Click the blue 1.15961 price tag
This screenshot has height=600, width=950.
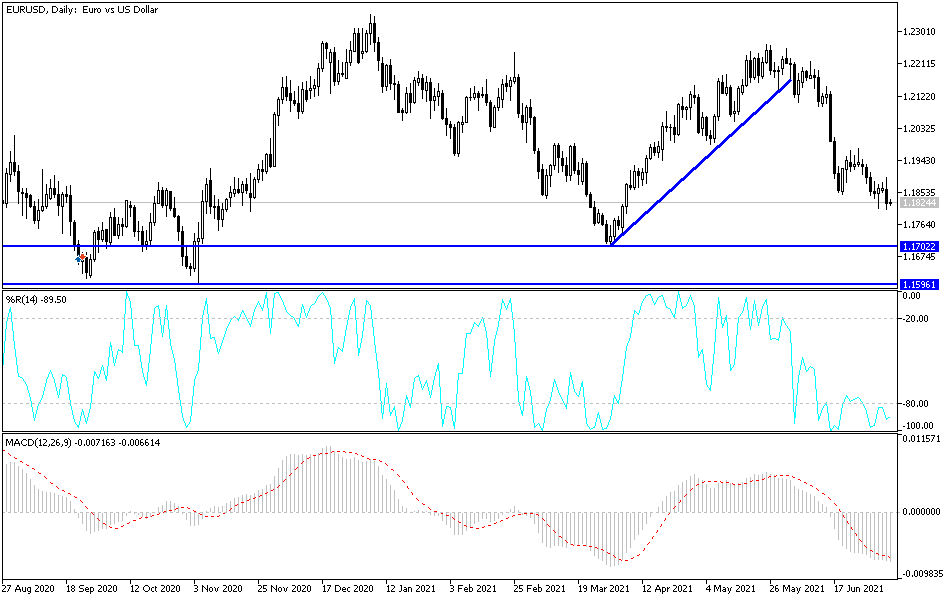tap(919, 284)
